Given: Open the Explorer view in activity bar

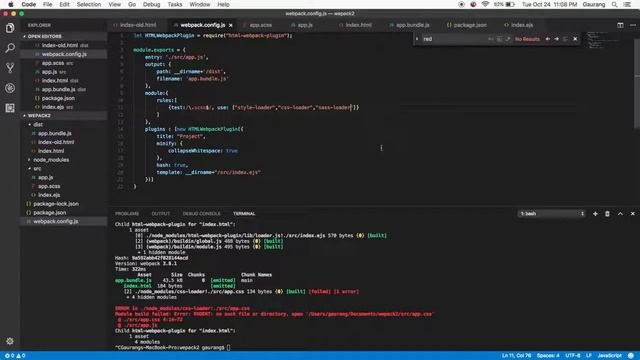Looking at the screenshot, I should (10, 28).
